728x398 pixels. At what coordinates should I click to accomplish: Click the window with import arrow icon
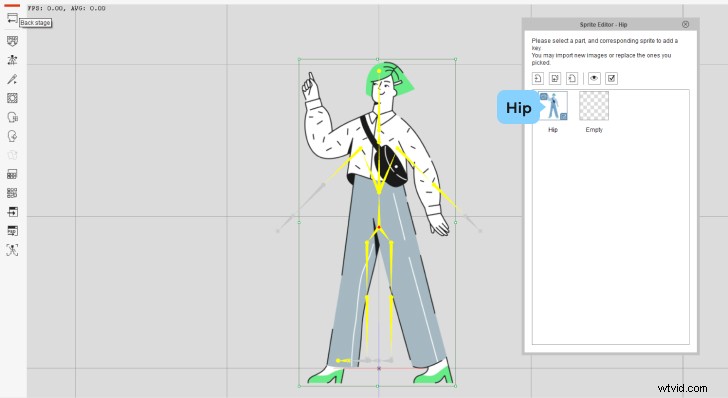coord(12,212)
